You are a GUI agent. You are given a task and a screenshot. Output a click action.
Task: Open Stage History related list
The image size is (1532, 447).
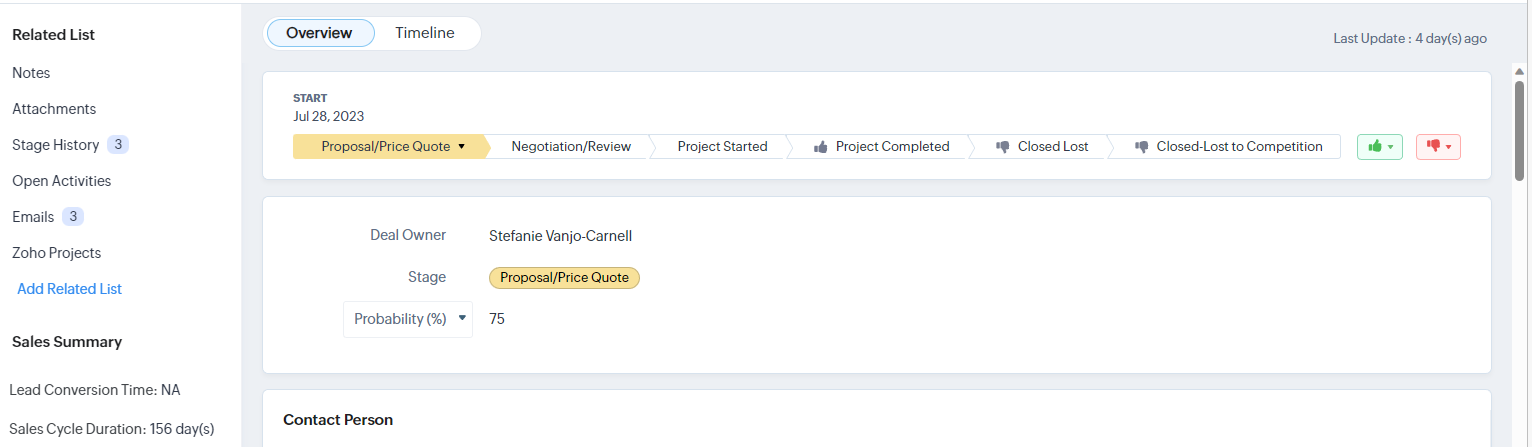55,145
